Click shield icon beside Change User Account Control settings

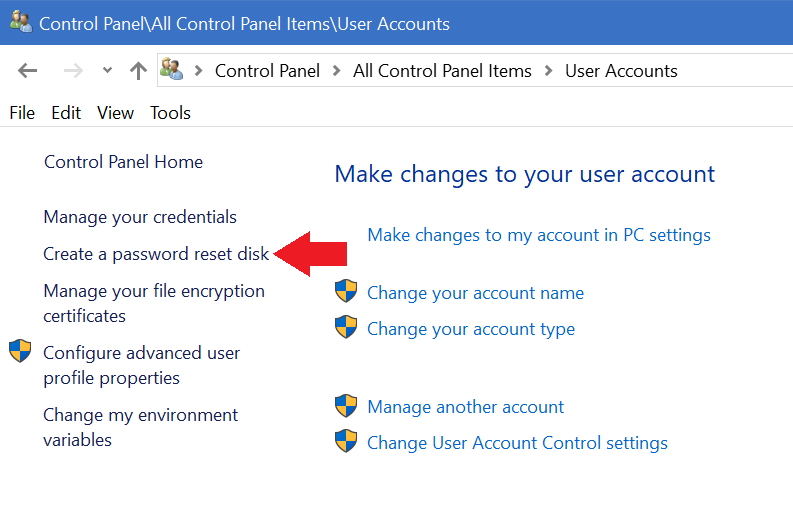346,442
